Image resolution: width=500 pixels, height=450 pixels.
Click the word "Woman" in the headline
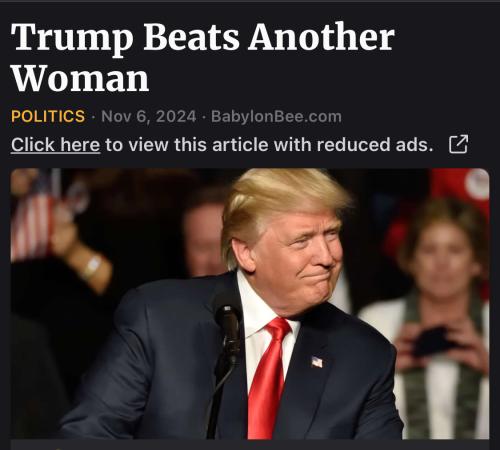(x=80, y=78)
